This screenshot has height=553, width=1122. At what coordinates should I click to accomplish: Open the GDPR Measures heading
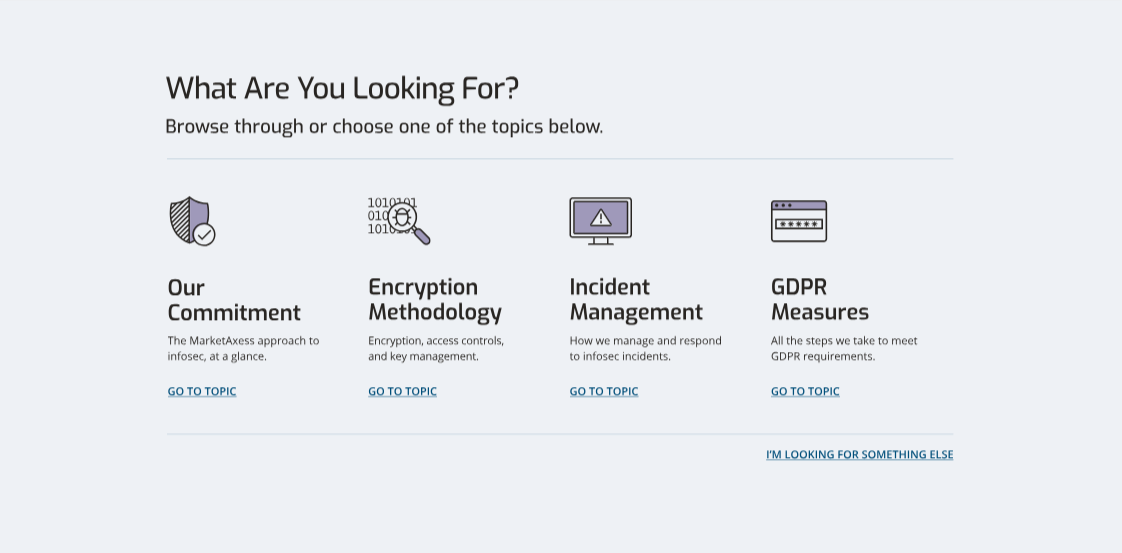[x=819, y=300]
